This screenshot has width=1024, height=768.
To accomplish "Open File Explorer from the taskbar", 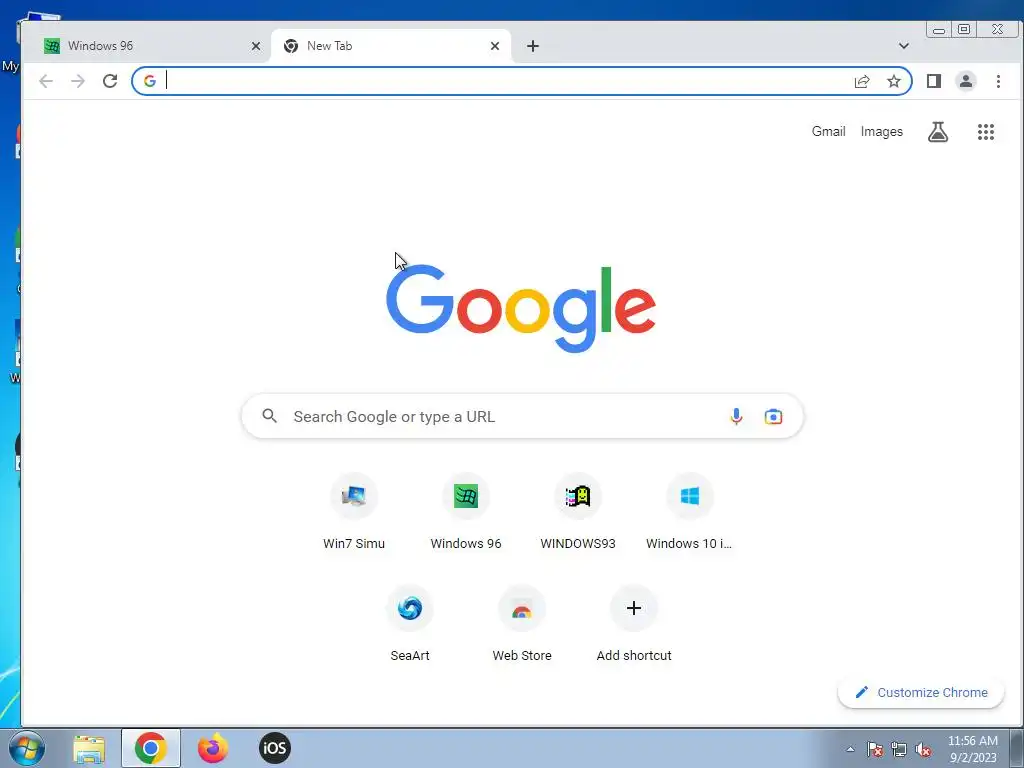I will tap(89, 749).
